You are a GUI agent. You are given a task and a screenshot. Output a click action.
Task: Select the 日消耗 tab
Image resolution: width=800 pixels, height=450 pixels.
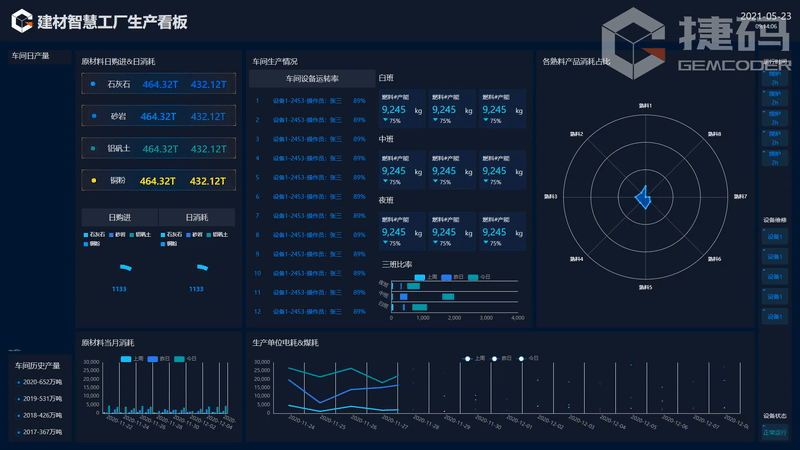pos(196,217)
